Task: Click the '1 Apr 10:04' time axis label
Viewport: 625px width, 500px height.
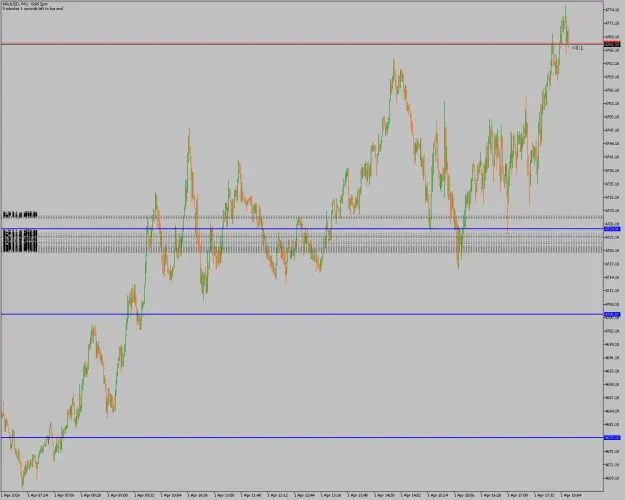Action: click(171, 495)
